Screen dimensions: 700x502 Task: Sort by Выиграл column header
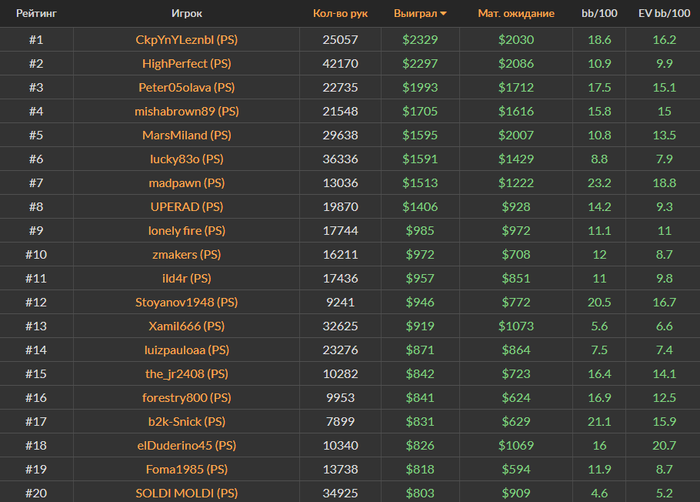point(415,13)
